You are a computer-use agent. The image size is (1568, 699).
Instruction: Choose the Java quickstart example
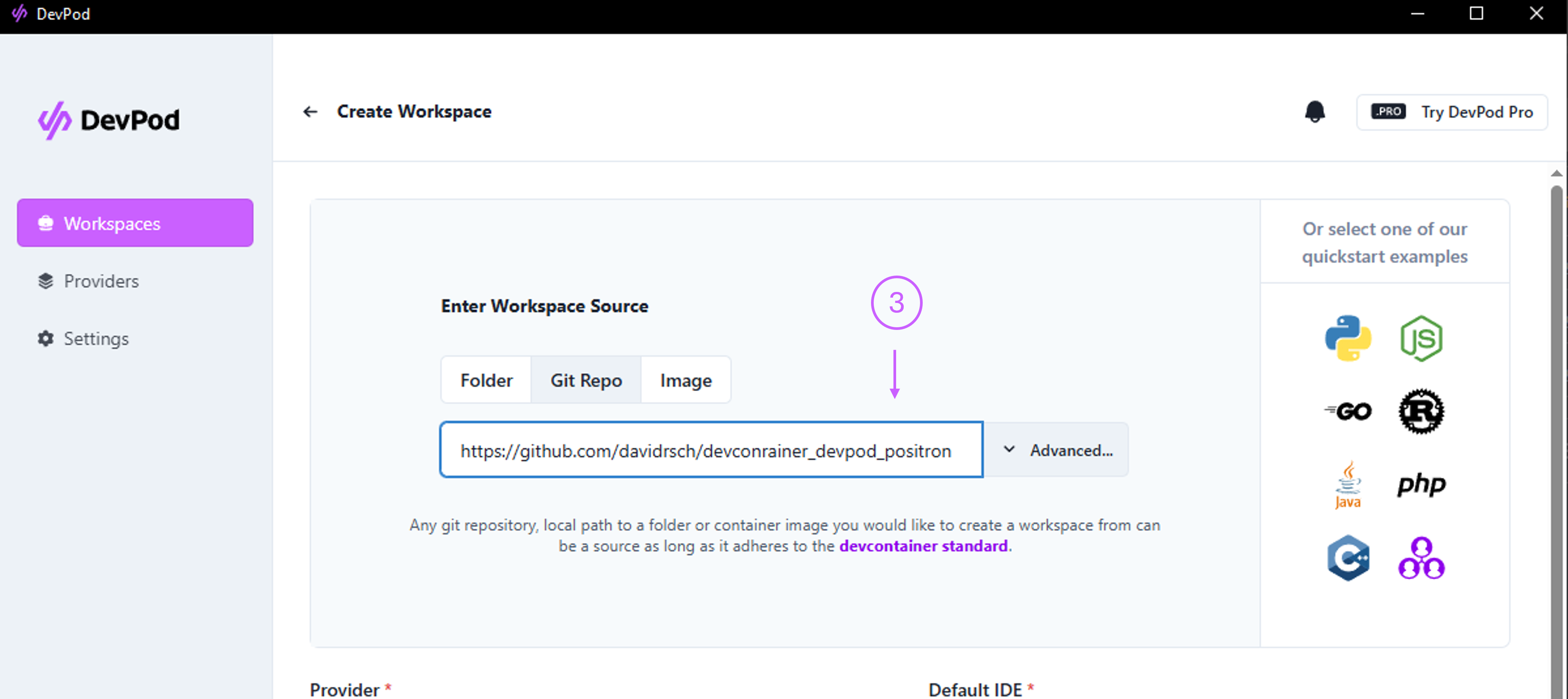pyautogui.click(x=1348, y=485)
